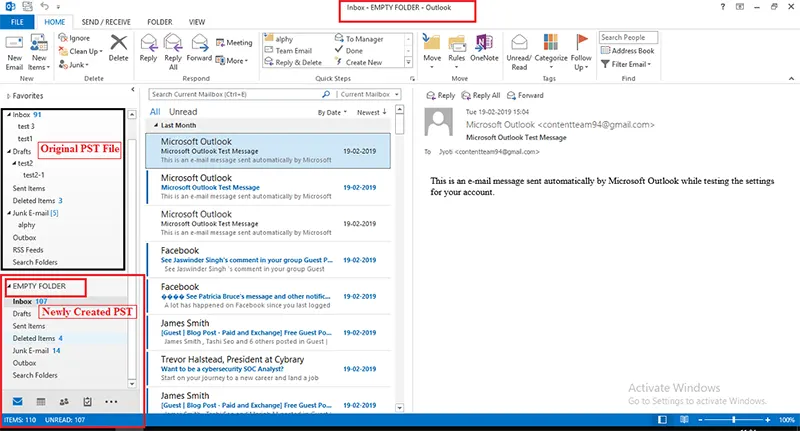Click the Delete X icon

[x=118, y=43]
